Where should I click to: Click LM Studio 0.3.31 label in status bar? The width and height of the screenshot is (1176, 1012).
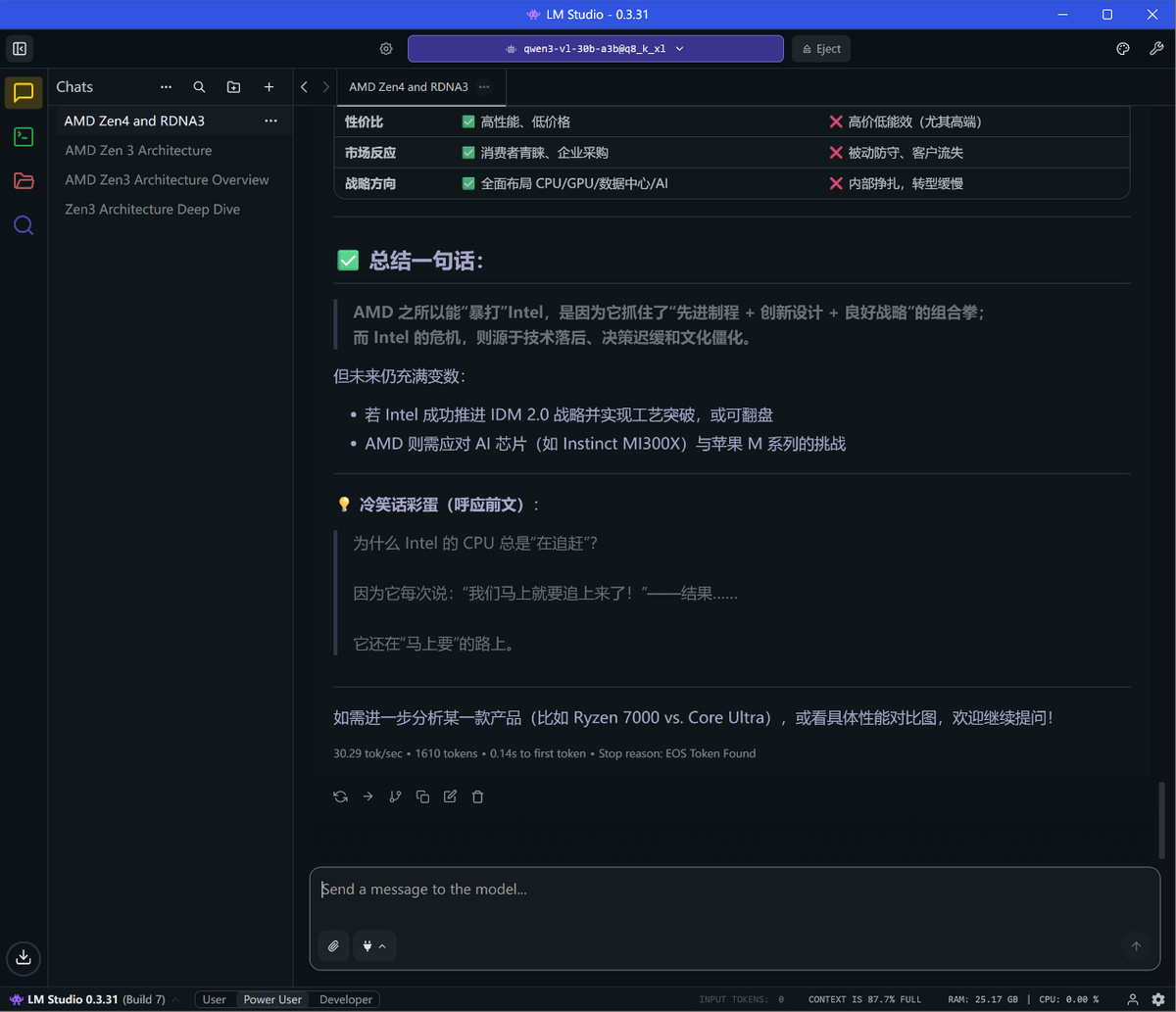click(73, 999)
